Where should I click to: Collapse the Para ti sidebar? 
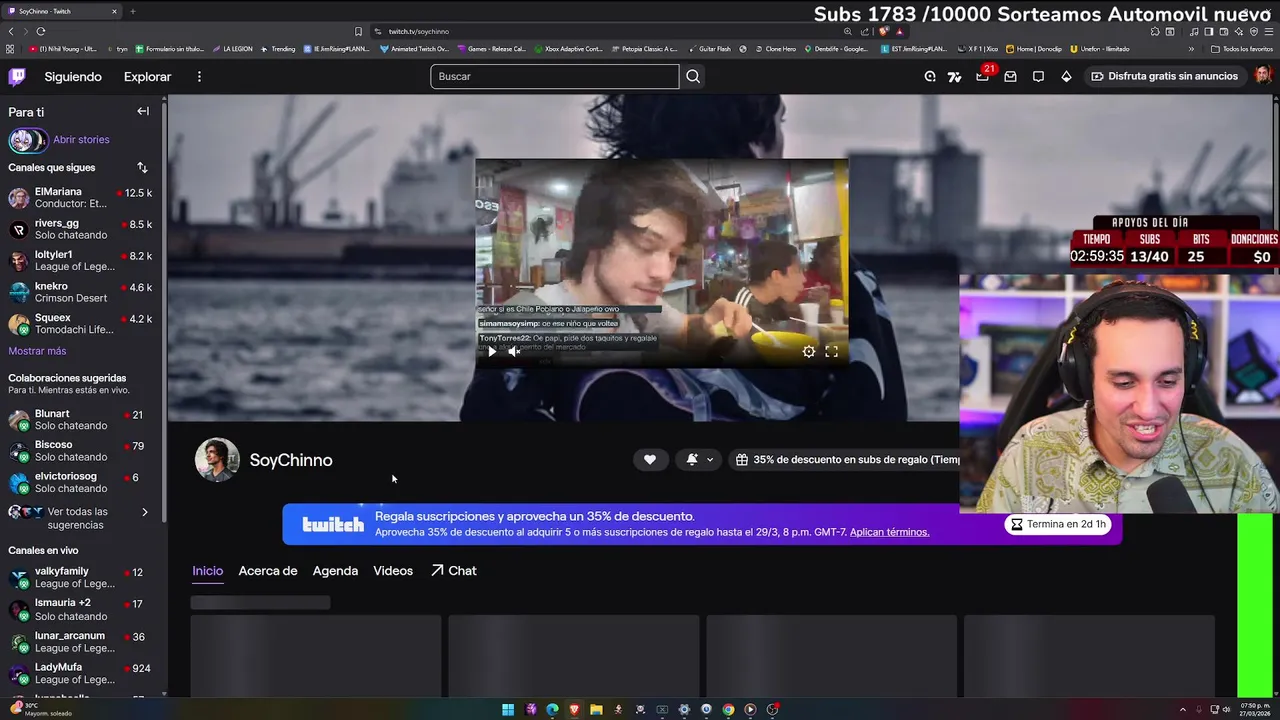143,112
